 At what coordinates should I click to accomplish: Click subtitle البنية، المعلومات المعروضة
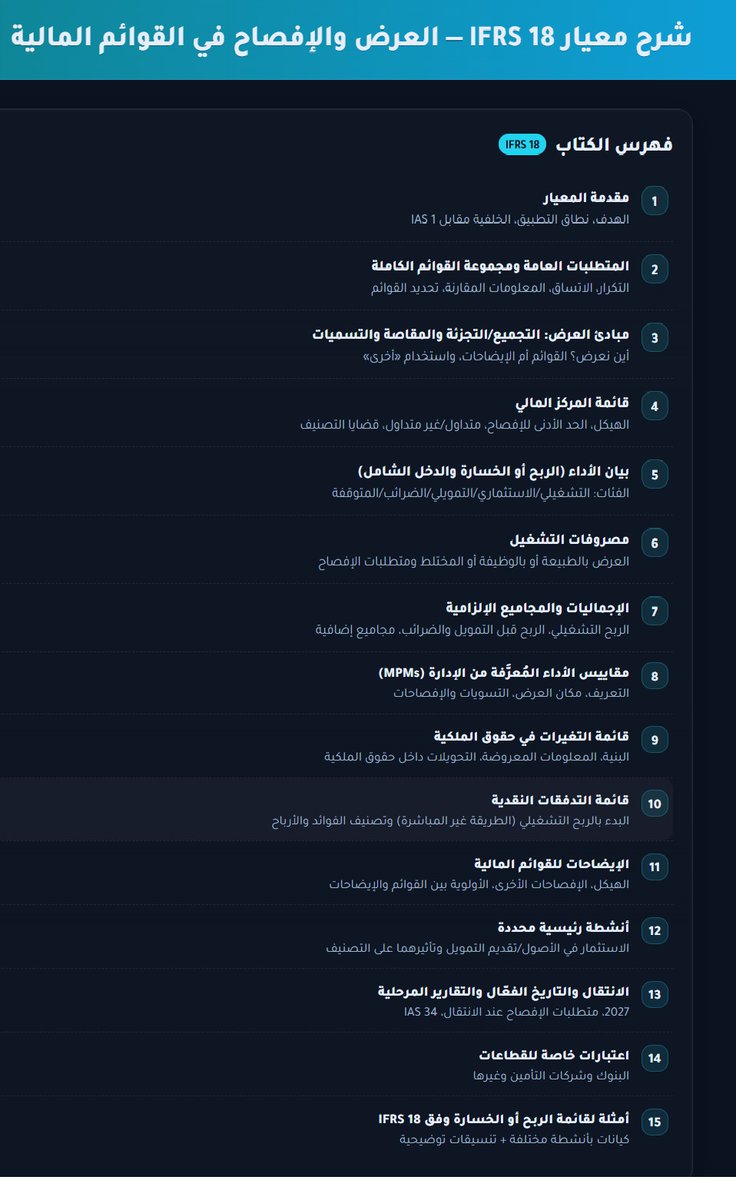(x=476, y=757)
